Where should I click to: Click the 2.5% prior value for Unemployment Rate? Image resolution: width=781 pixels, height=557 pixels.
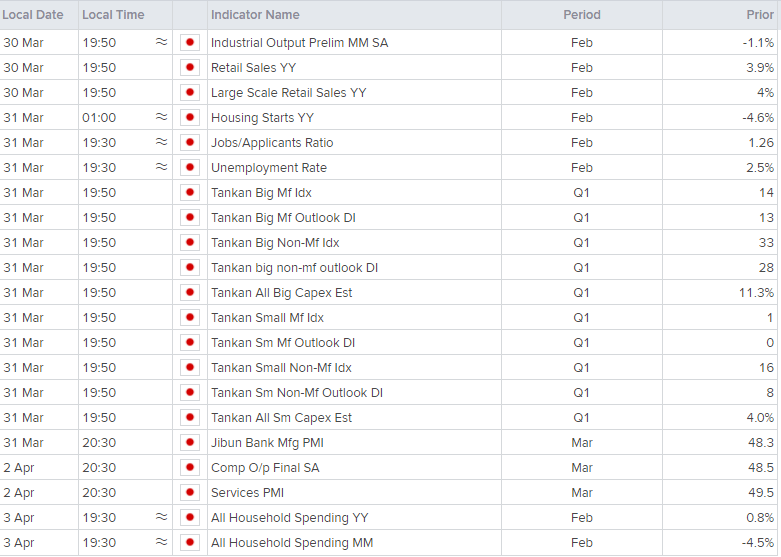(760, 168)
